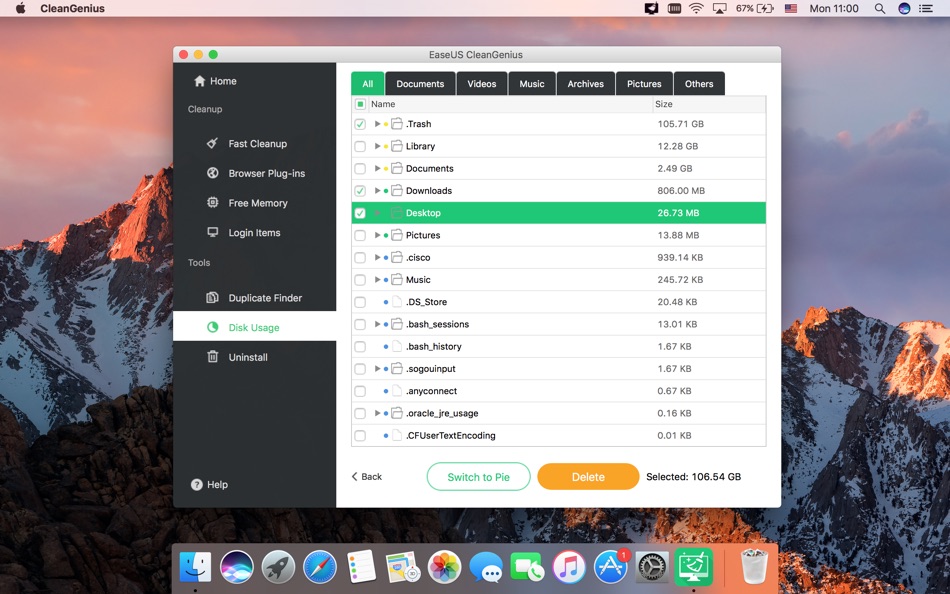Select the .anyconnect file row

(x=559, y=391)
